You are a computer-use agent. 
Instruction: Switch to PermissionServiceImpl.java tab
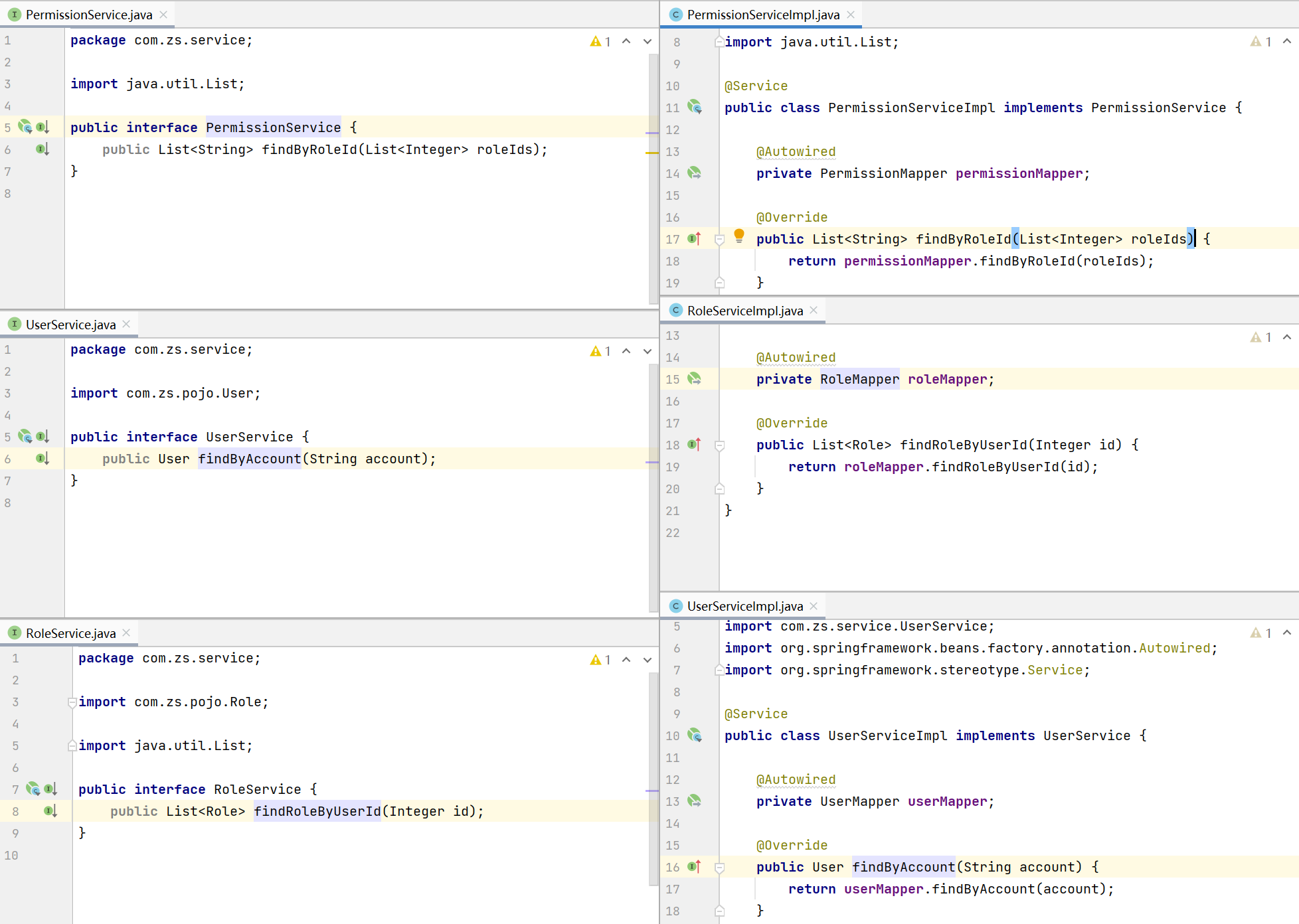tap(763, 15)
